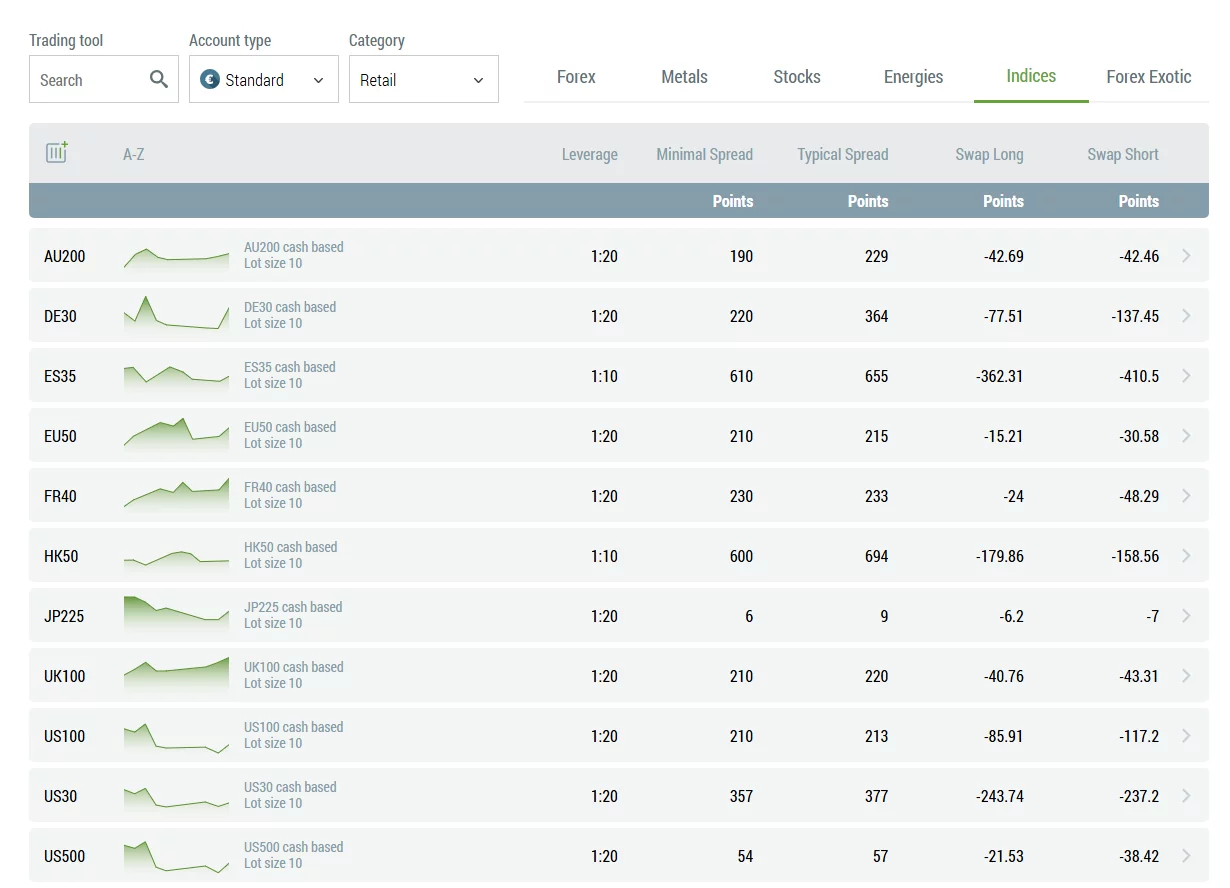Screen dimensions: 1230x888
Task: Expand the US30 row chevron
Action: (1186, 796)
